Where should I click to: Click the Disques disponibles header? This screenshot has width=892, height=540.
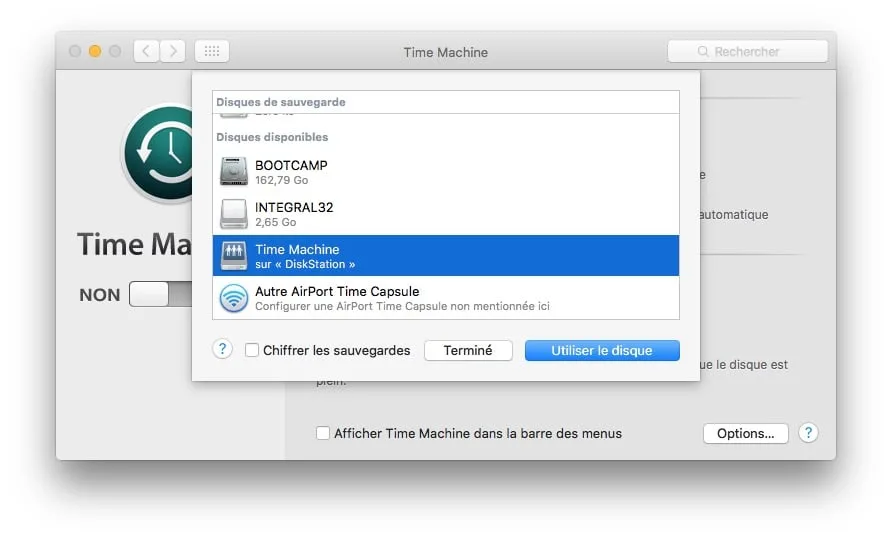click(x=272, y=137)
